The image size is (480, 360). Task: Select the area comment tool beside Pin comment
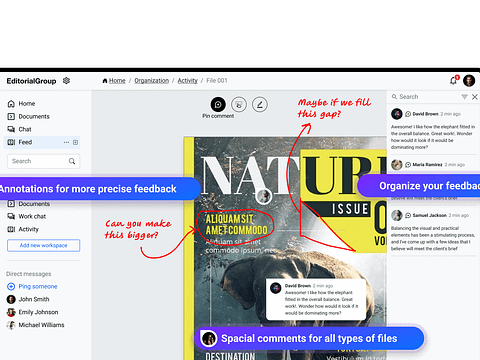click(239, 105)
